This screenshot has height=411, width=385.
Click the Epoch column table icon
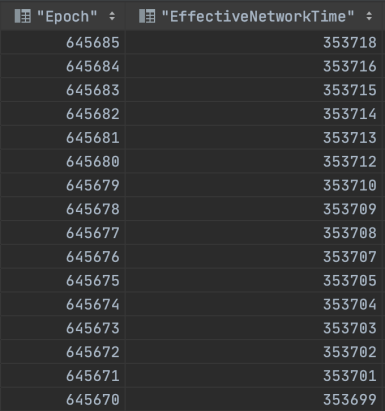23,16
